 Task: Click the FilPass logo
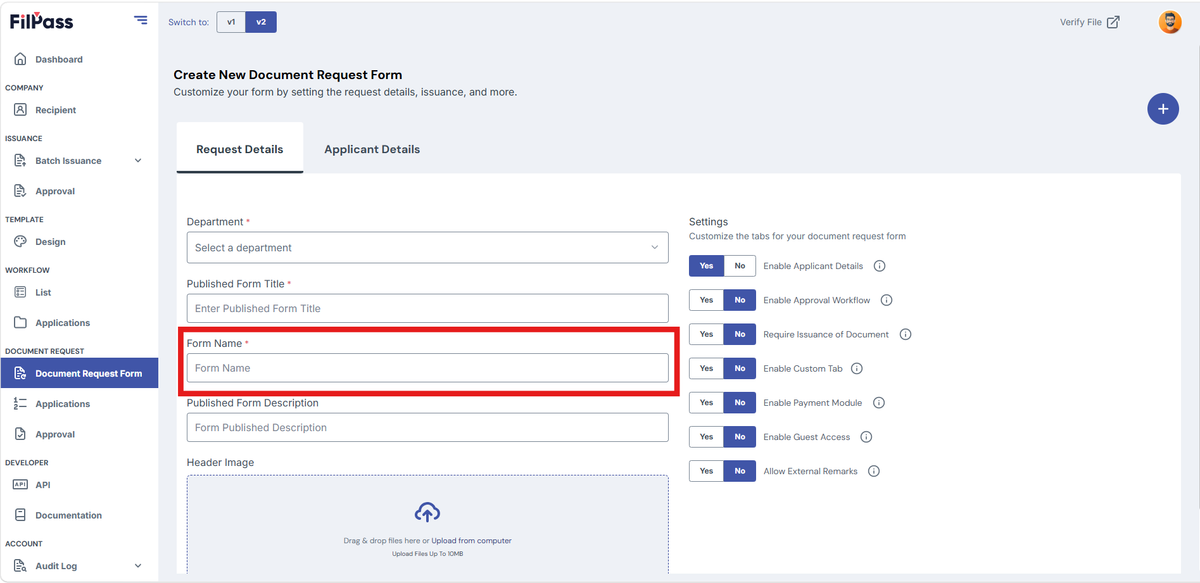[41, 21]
